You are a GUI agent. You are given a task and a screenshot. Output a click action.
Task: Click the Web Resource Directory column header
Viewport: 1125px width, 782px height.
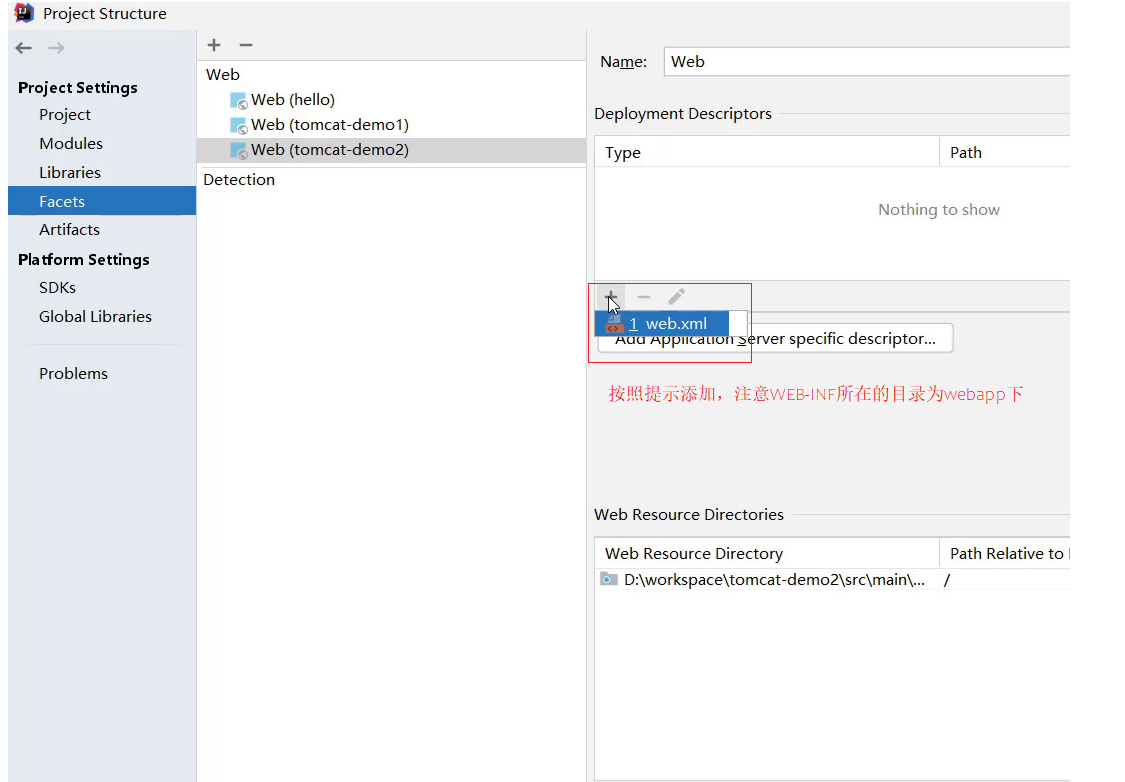pyautogui.click(x=767, y=553)
